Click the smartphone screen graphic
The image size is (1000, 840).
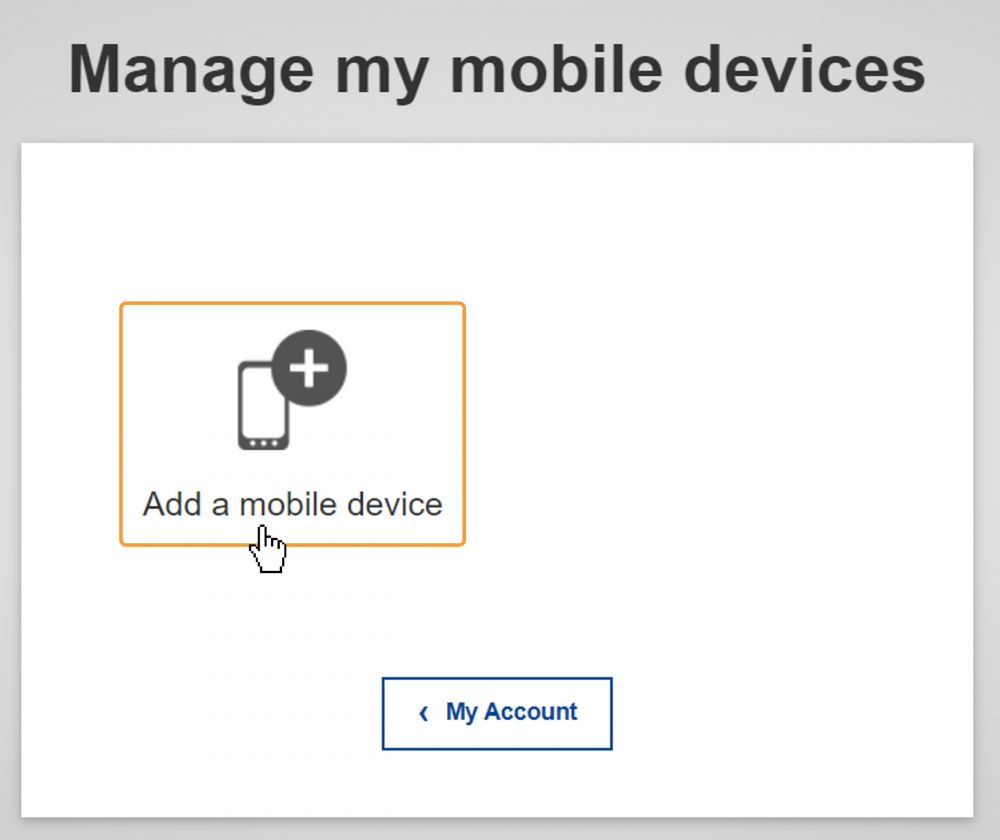point(260,398)
